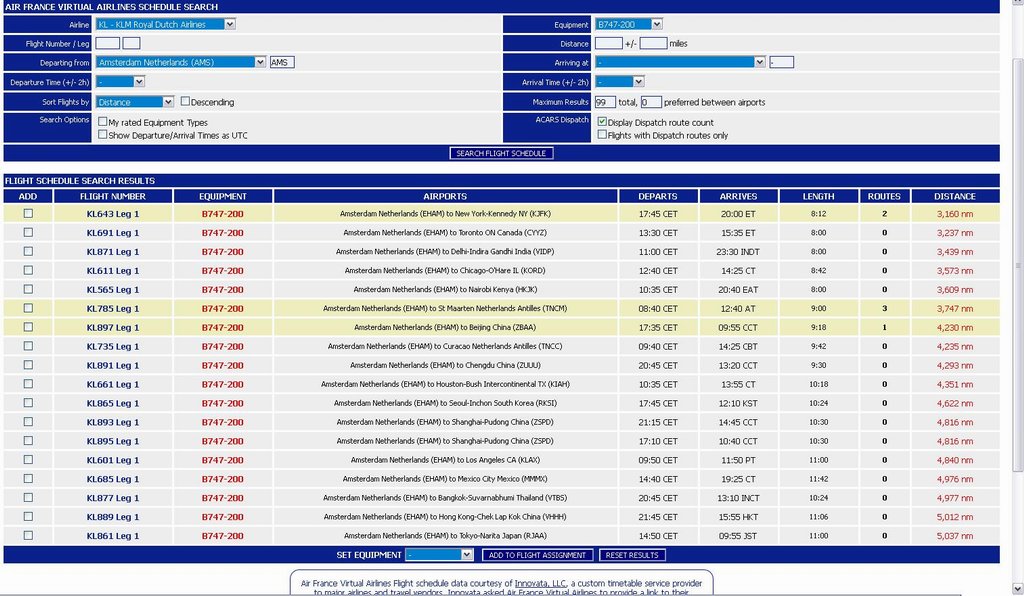Enable the Descending sort checkbox
Viewport: 1024px width, 596px height.
pos(185,101)
